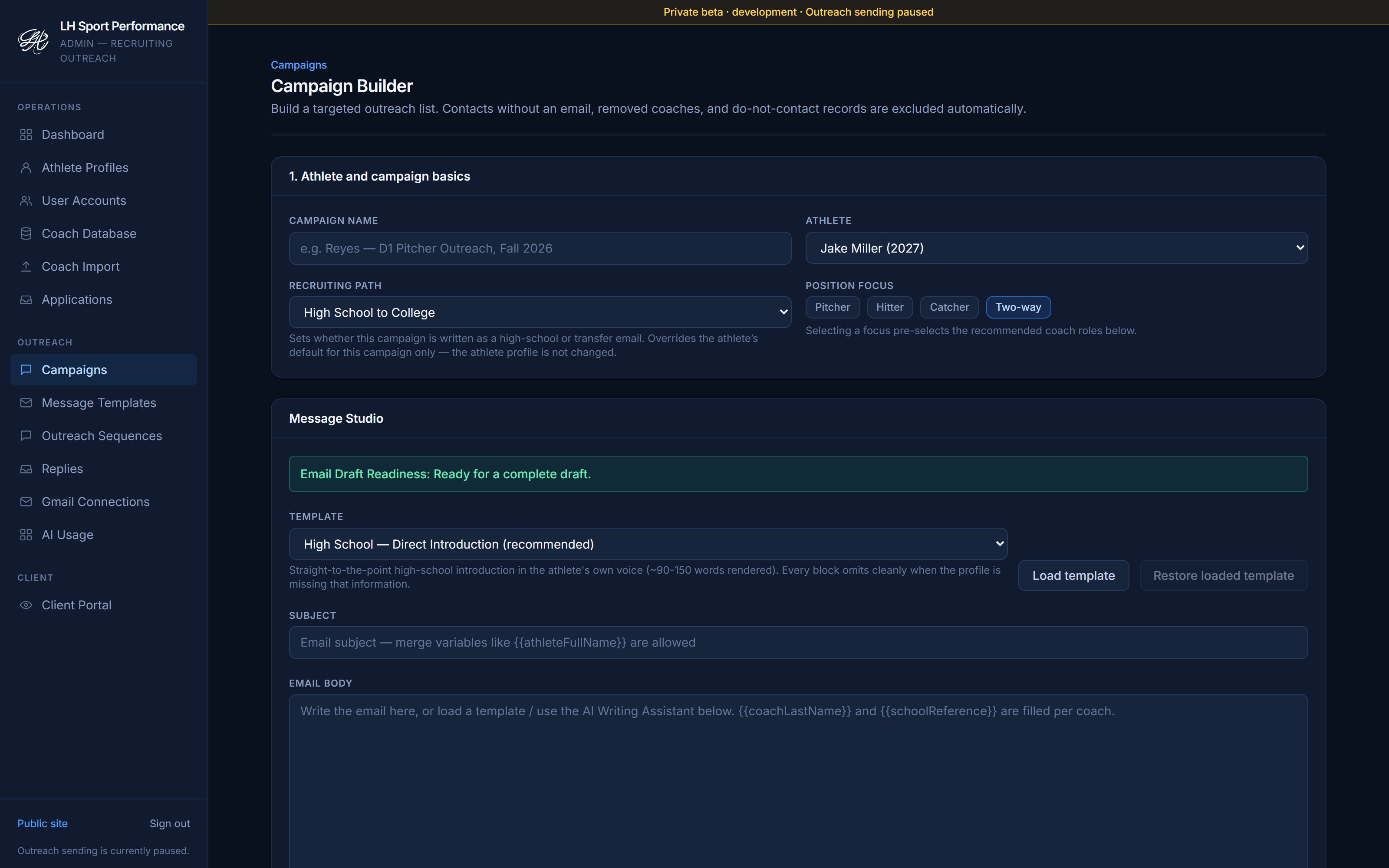Click the Coach Database cylinder icon
The height and width of the screenshot is (868, 1389).
(x=26, y=233)
